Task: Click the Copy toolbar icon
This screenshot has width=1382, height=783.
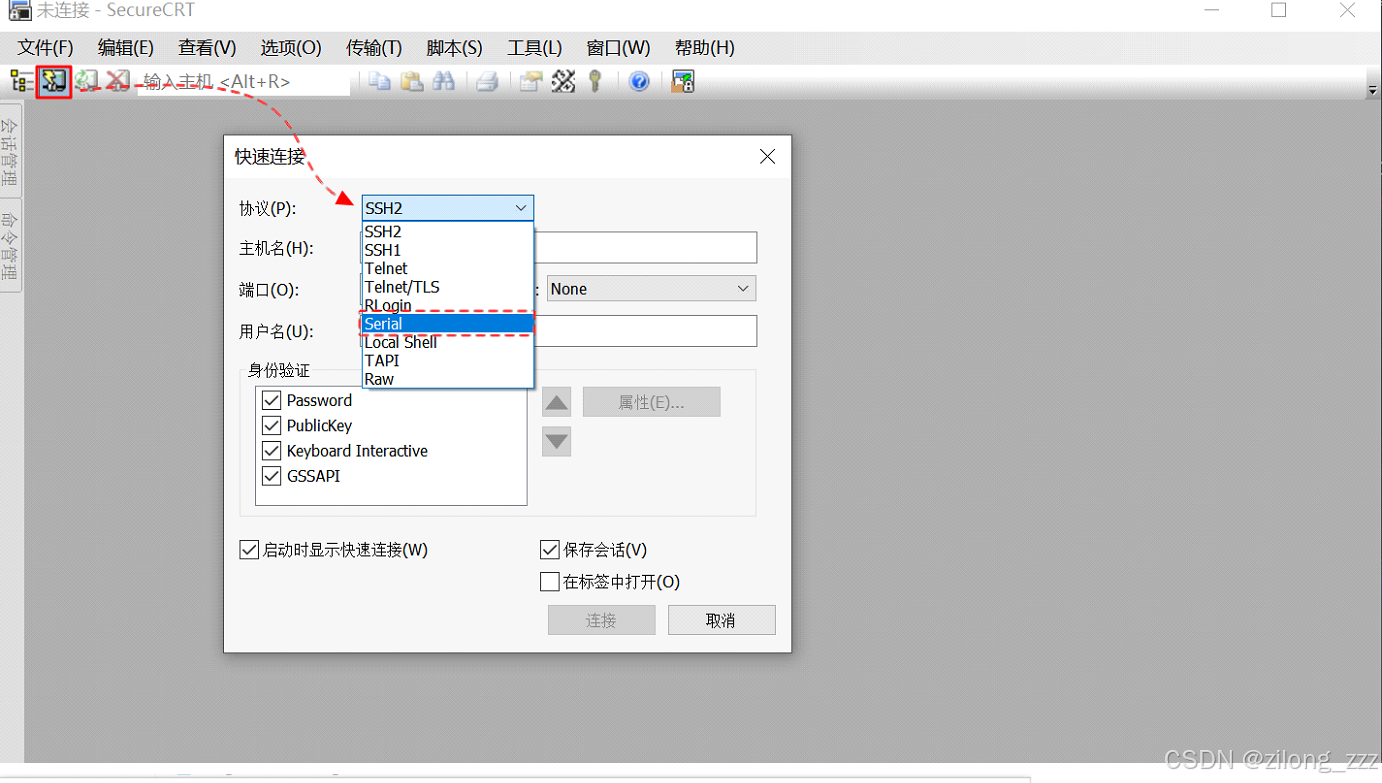Action: coord(379,81)
